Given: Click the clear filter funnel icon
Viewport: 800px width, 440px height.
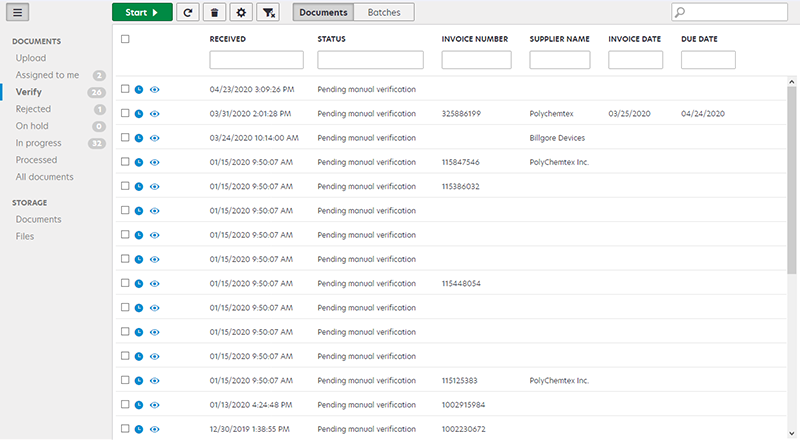Looking at the screenshot, I should [268, 12].
